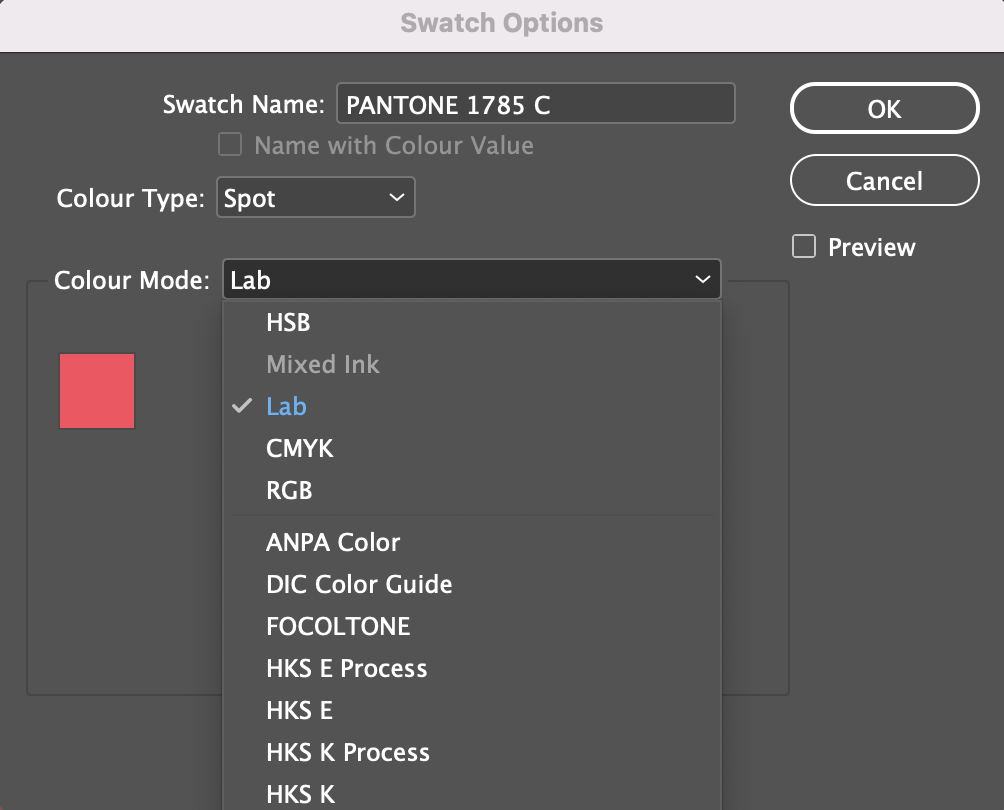This screenshot has width=1004, height=810.
Task: Click the Swatch Name text field
Action: click(x=535, y=103)
